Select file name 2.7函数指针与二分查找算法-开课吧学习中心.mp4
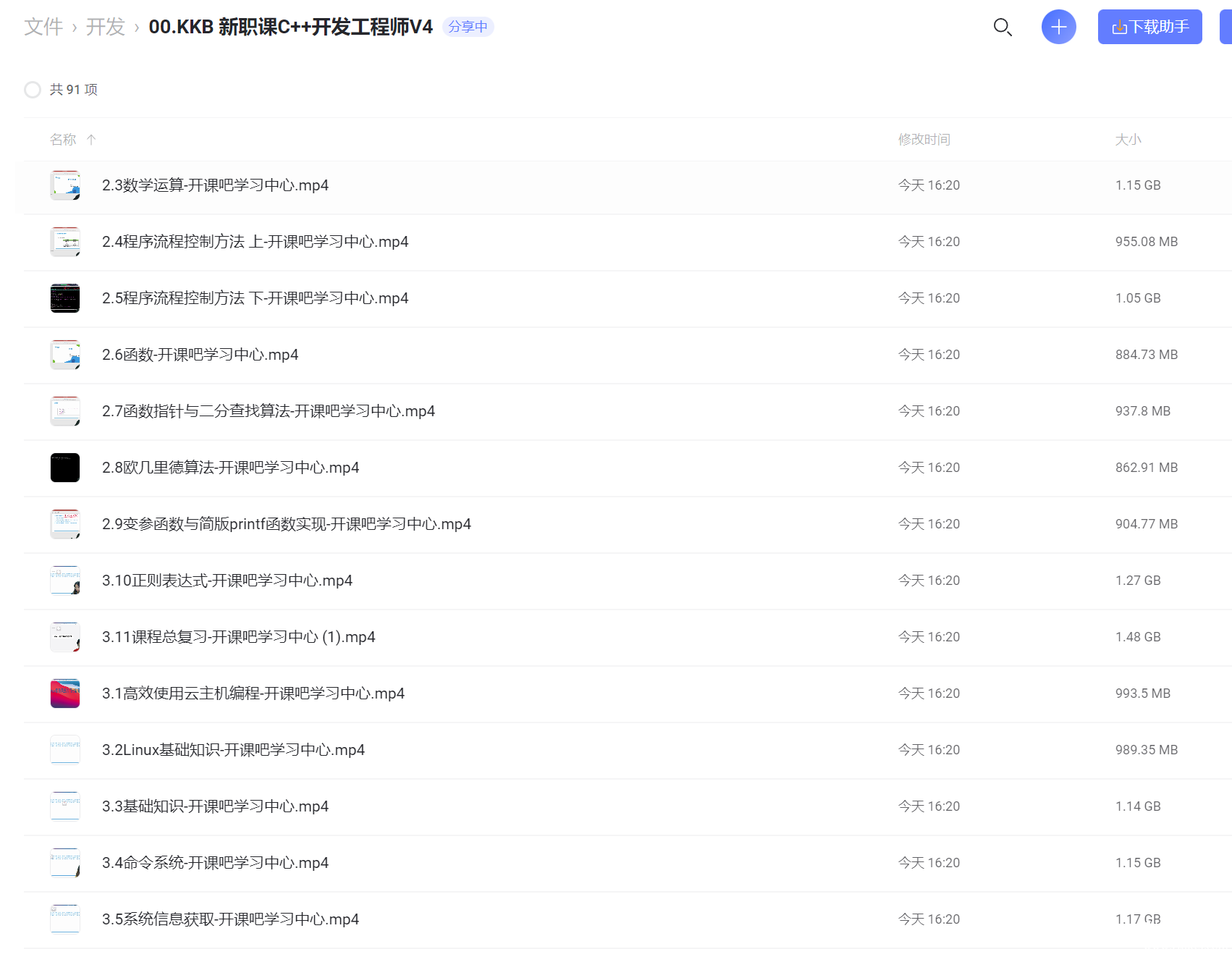Viewport: 1232px width, 957px height. pyautogui.click(x=269, y=411)
